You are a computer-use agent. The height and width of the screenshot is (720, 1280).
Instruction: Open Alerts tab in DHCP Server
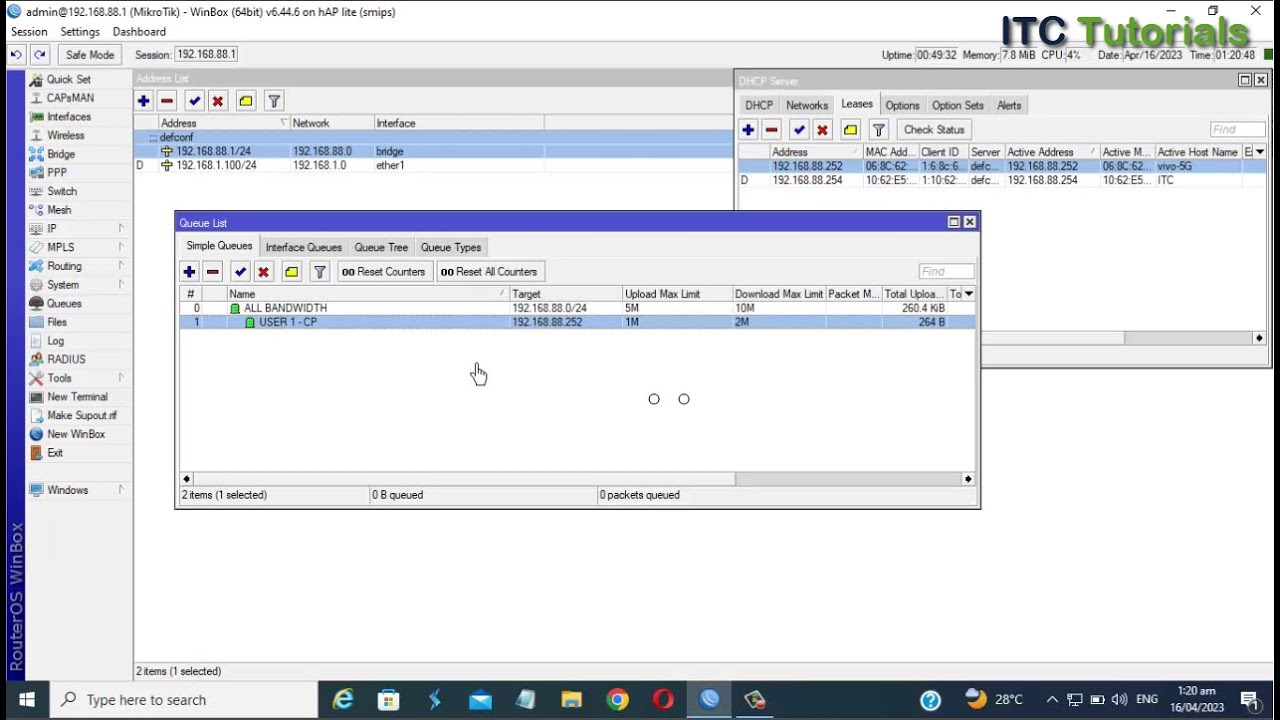tap(1009, 105)
